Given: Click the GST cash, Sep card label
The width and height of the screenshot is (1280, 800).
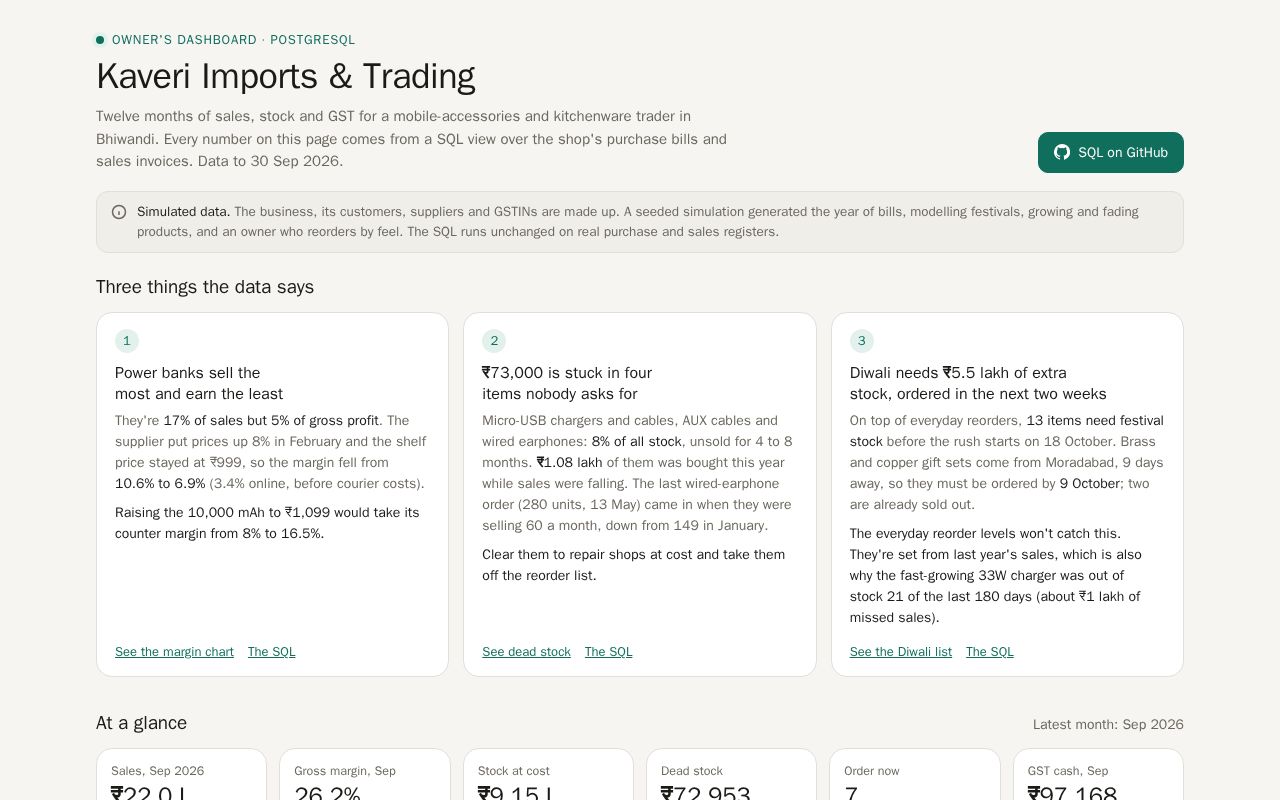Looking at the screenshot, I should 1071,771.
